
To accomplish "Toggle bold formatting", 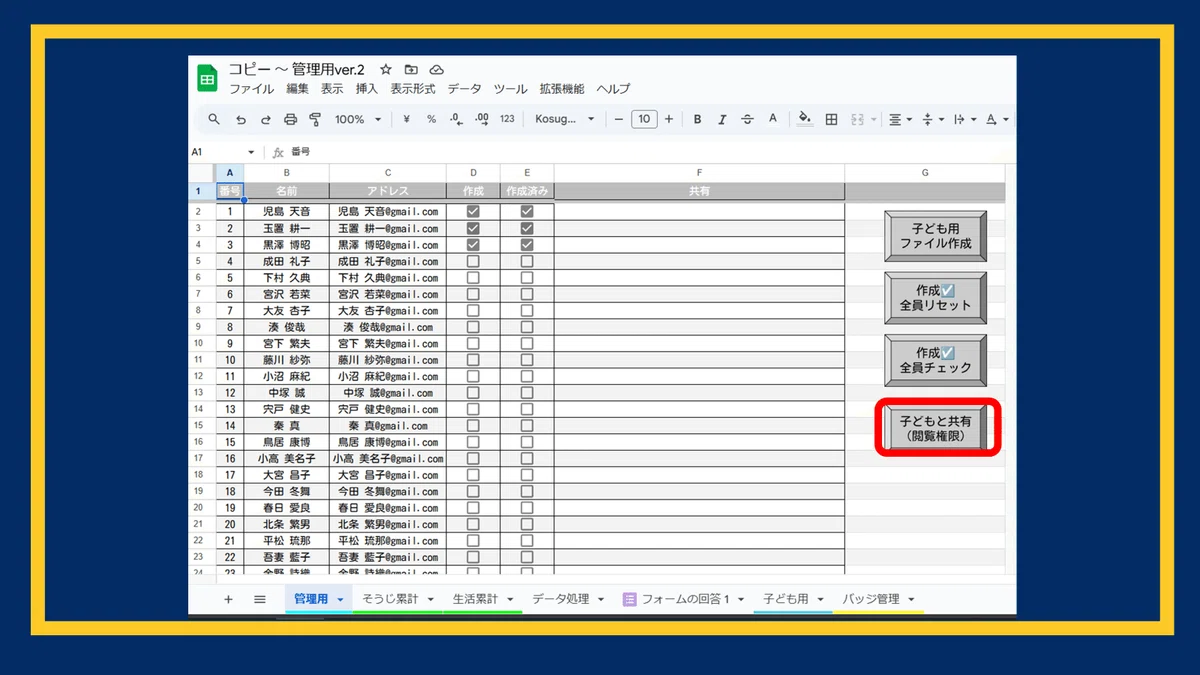I will 697,119.
